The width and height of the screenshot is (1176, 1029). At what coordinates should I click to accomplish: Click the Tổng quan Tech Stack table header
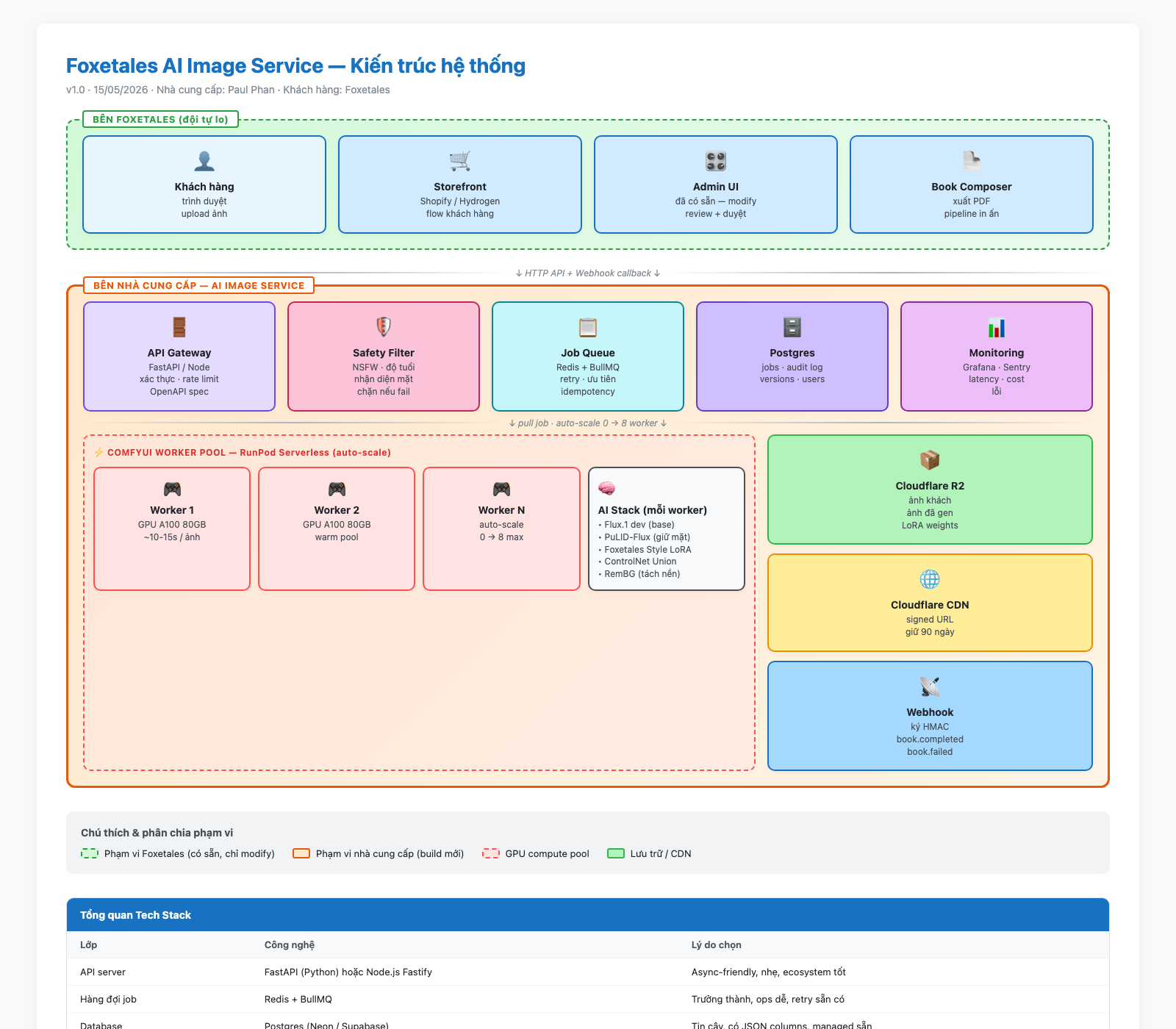[x=588, y=915]
